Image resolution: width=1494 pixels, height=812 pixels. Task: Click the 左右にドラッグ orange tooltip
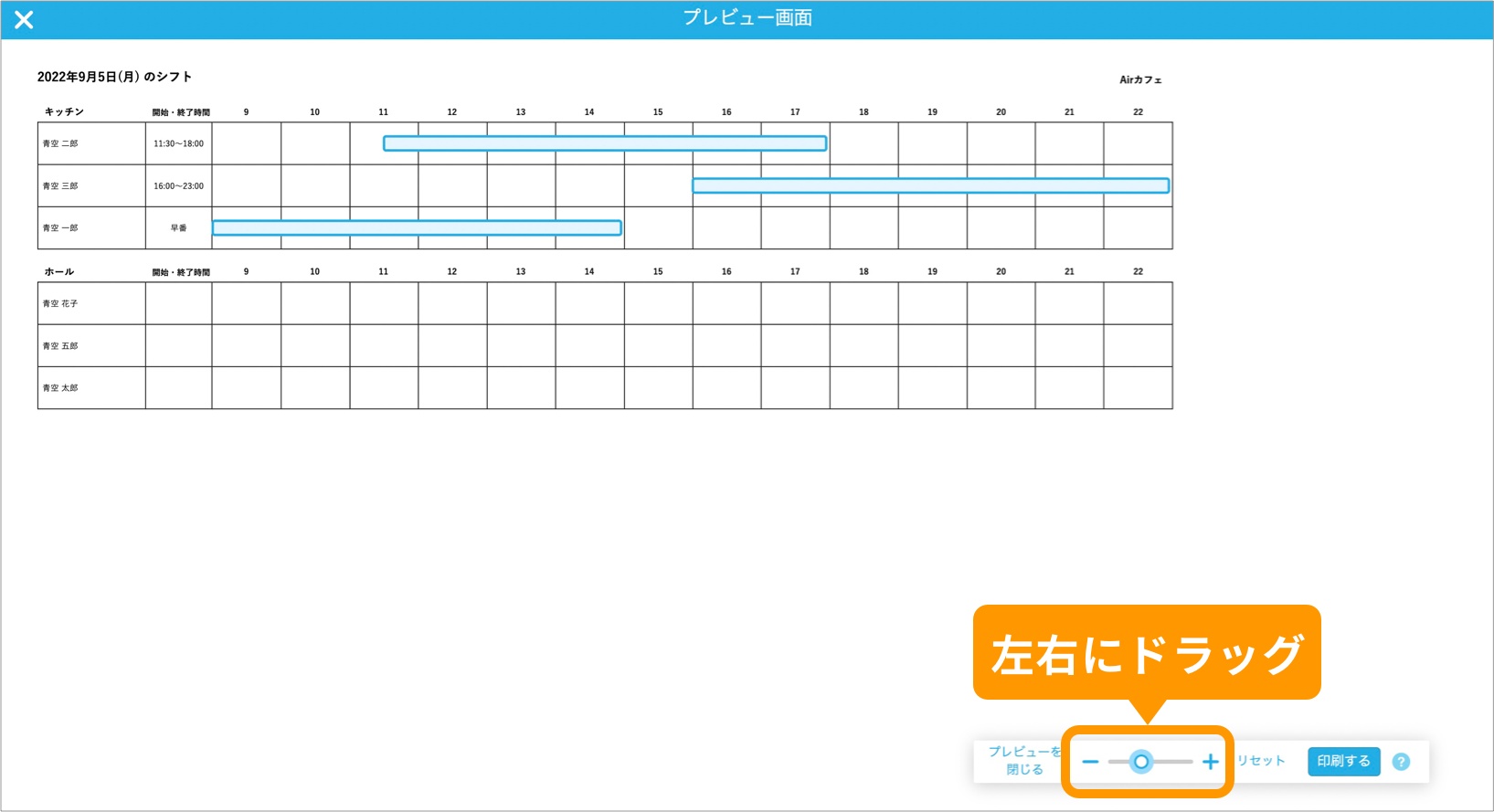pyautogui.click(x=1147, y=654)
